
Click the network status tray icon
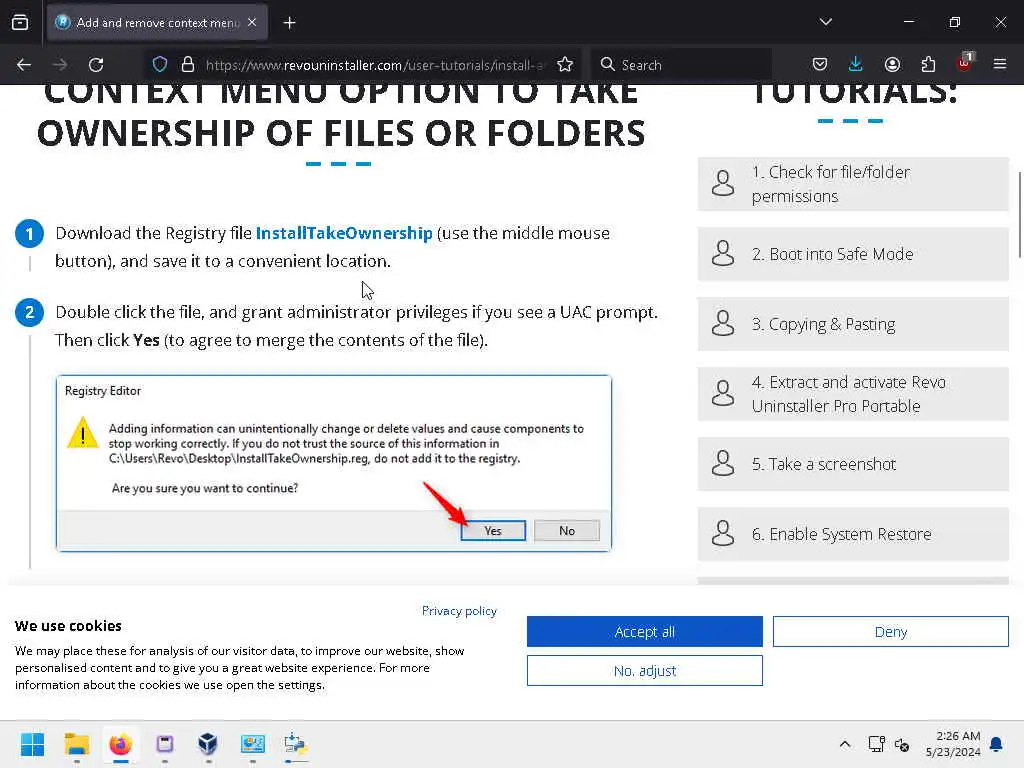[x=876, y=744]
